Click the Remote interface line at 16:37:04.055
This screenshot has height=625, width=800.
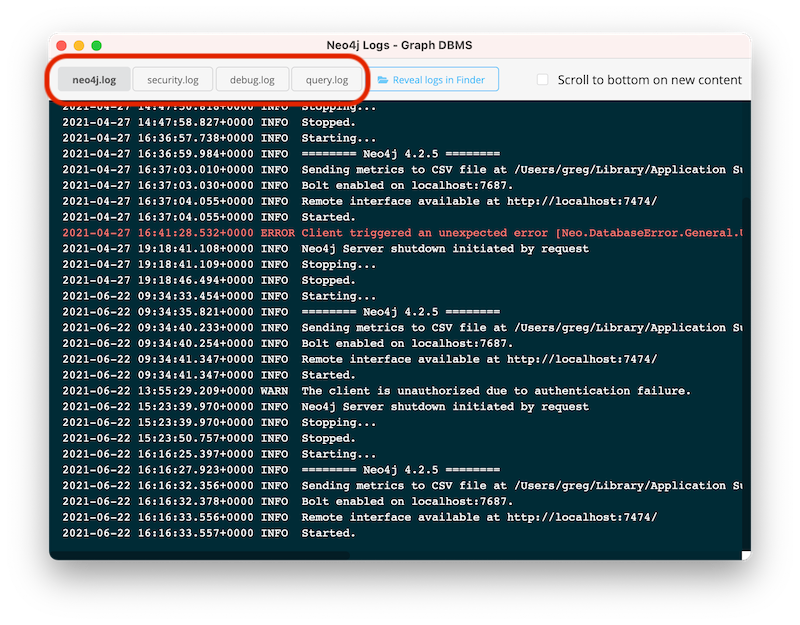click(x=360, y=202)
